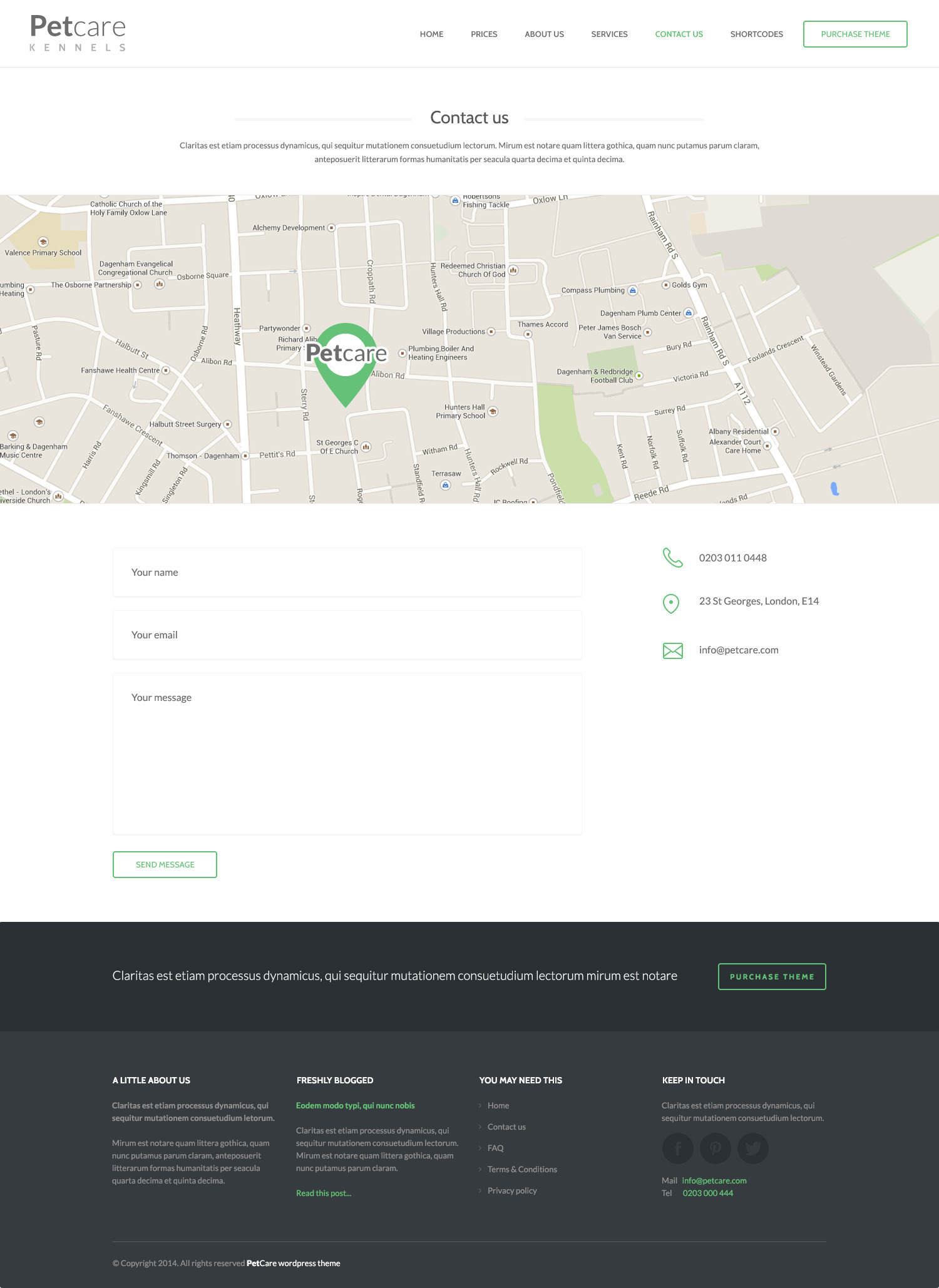Click the Halbutt Street Surgery map marker
Screen dimensions: 939x1288
tap(228, 424)
